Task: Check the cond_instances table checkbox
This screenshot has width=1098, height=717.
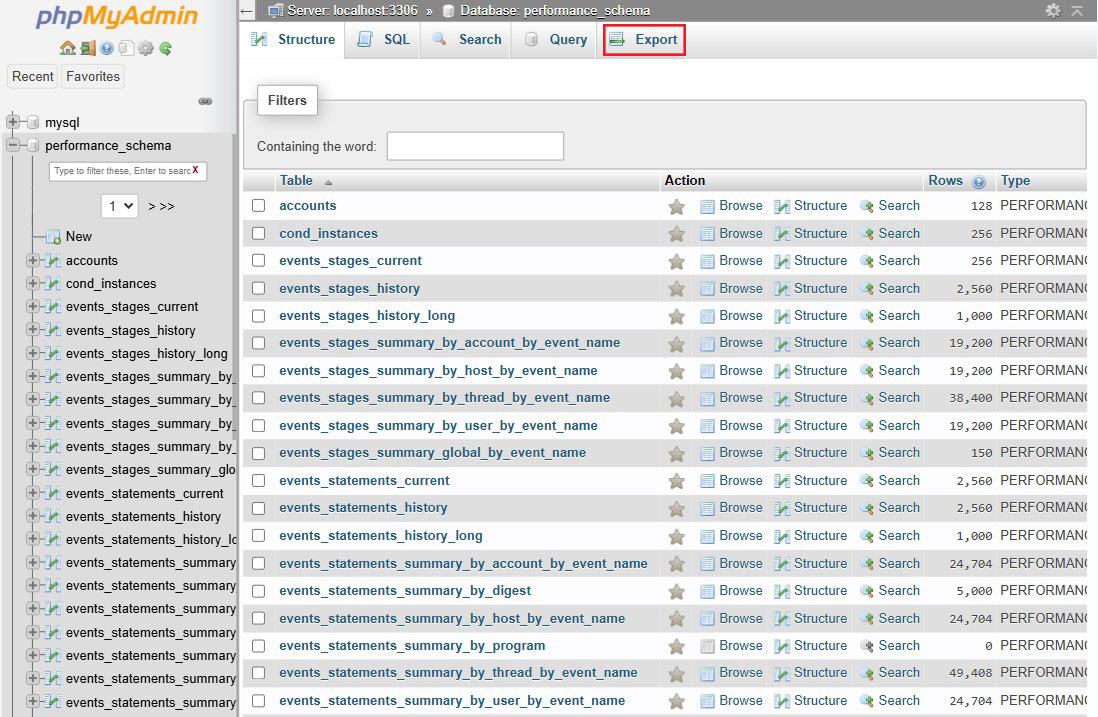Action: click(x=258, y=233)
